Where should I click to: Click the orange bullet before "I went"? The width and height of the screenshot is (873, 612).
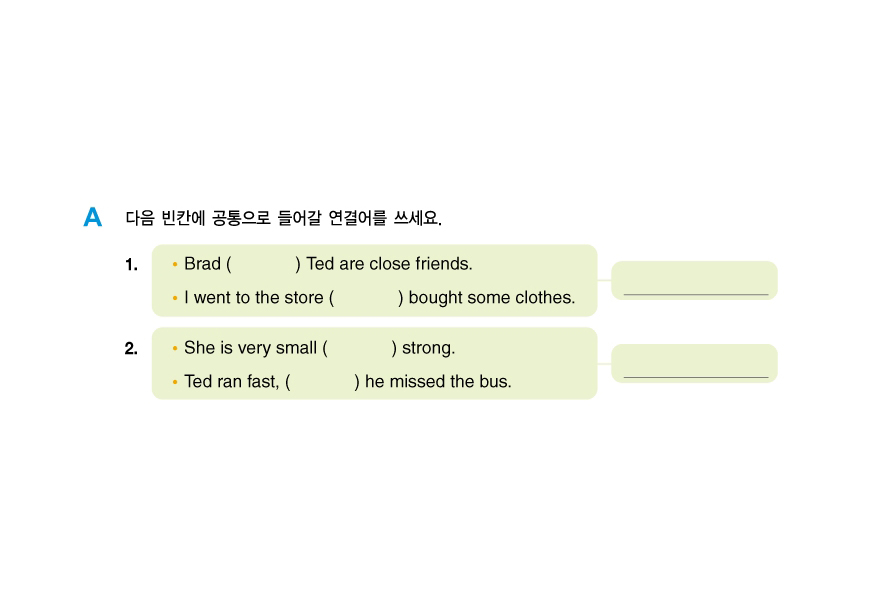pos(175,298)
